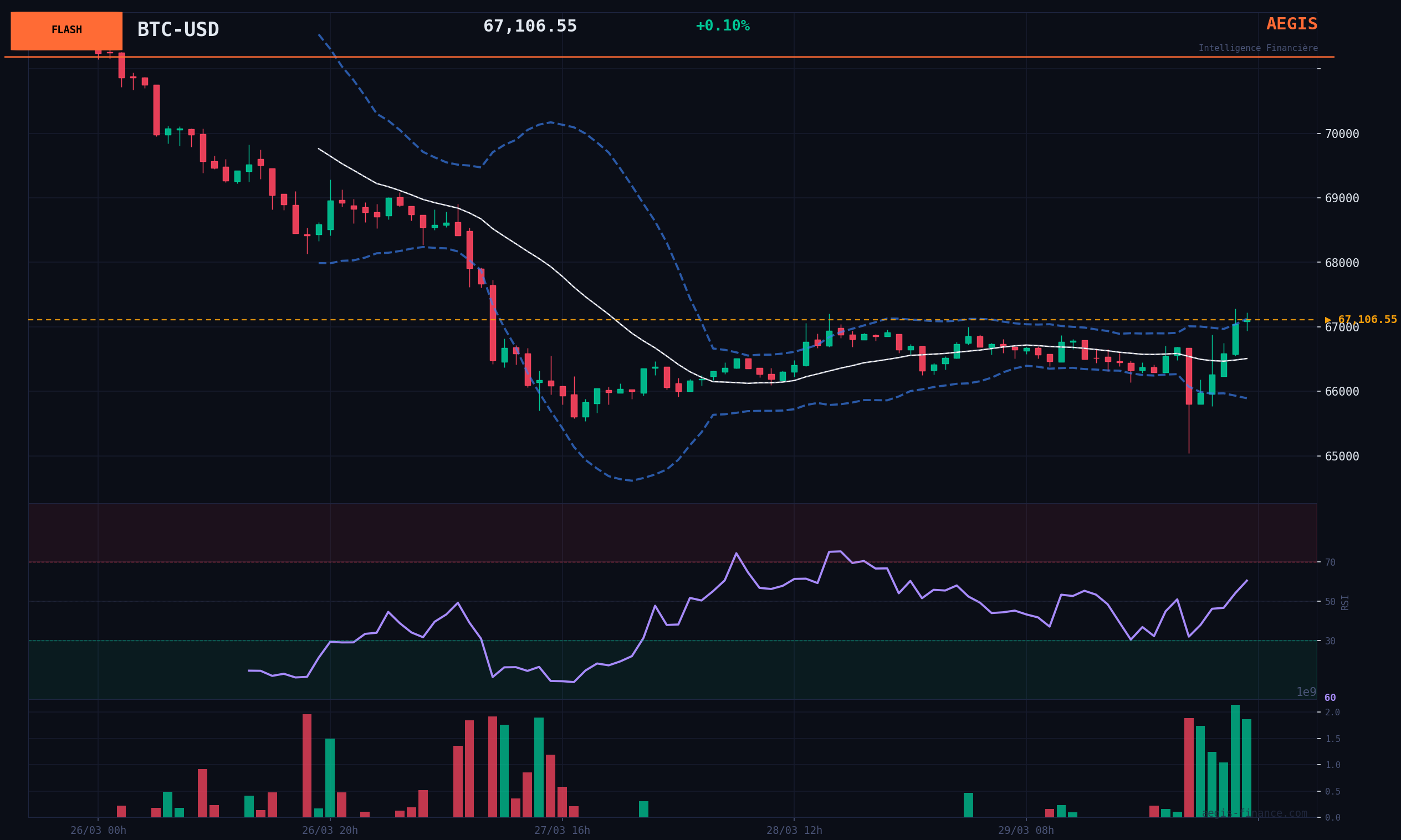Click the 67,106.55 header price
The image size is (1401, 840).
pos(529,26)
